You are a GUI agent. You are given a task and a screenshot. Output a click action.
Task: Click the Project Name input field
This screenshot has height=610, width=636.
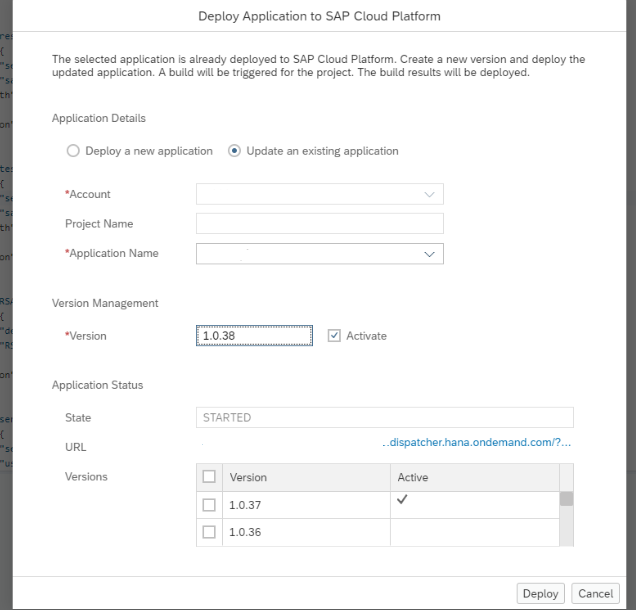coord(320,223)
